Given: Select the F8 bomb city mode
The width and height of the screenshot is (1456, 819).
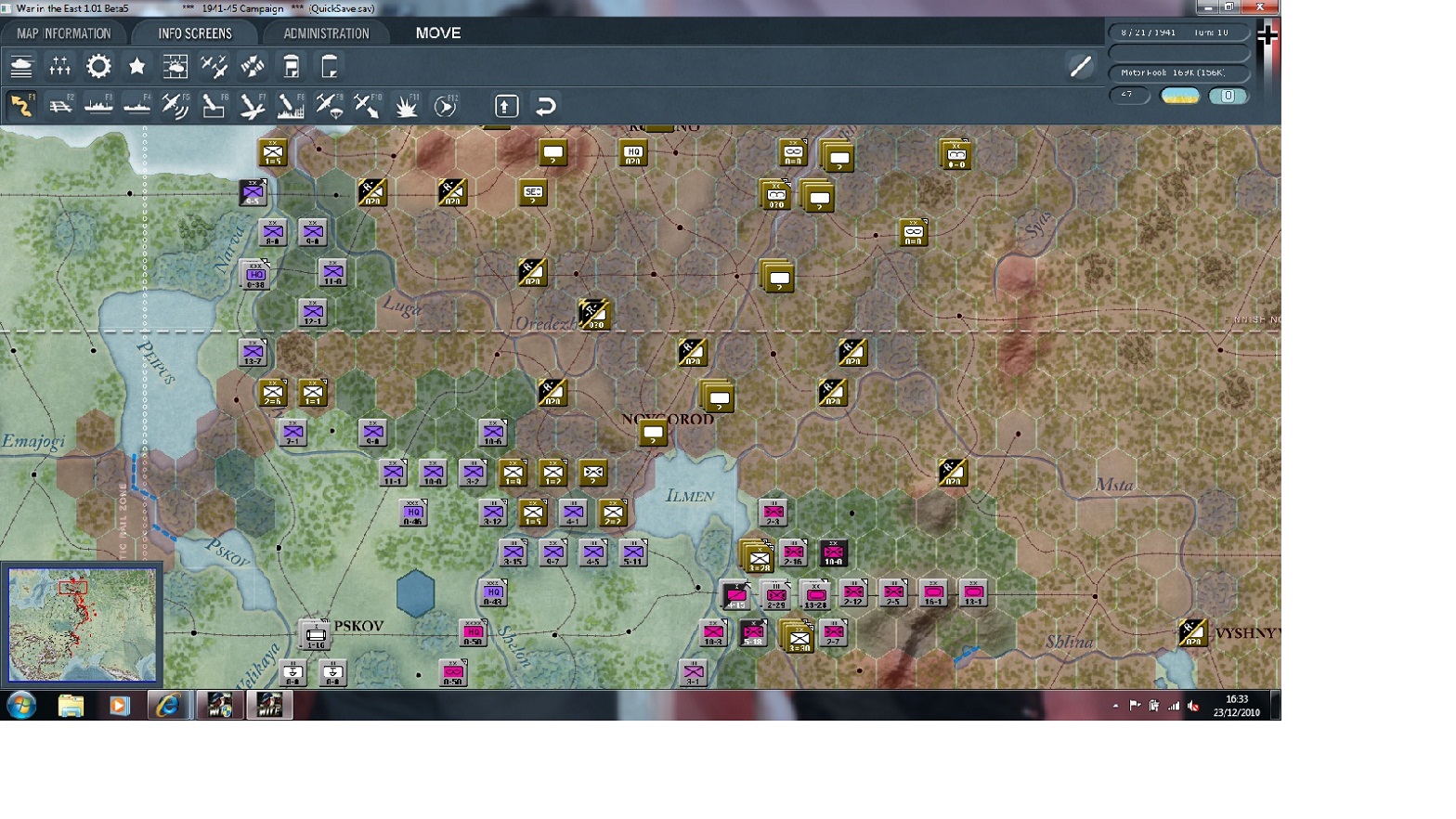Looking at the screenshot, I should click(x=292, y=106).
